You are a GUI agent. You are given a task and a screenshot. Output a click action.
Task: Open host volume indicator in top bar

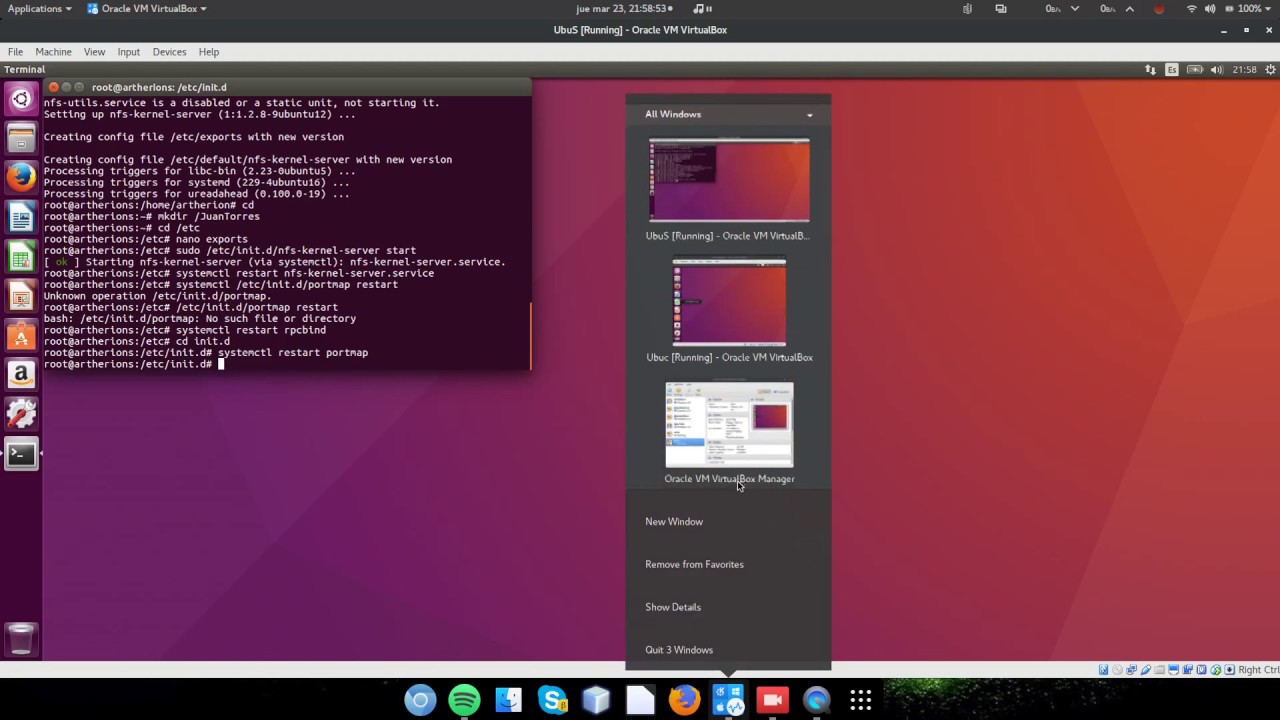tap(1210, 9)
